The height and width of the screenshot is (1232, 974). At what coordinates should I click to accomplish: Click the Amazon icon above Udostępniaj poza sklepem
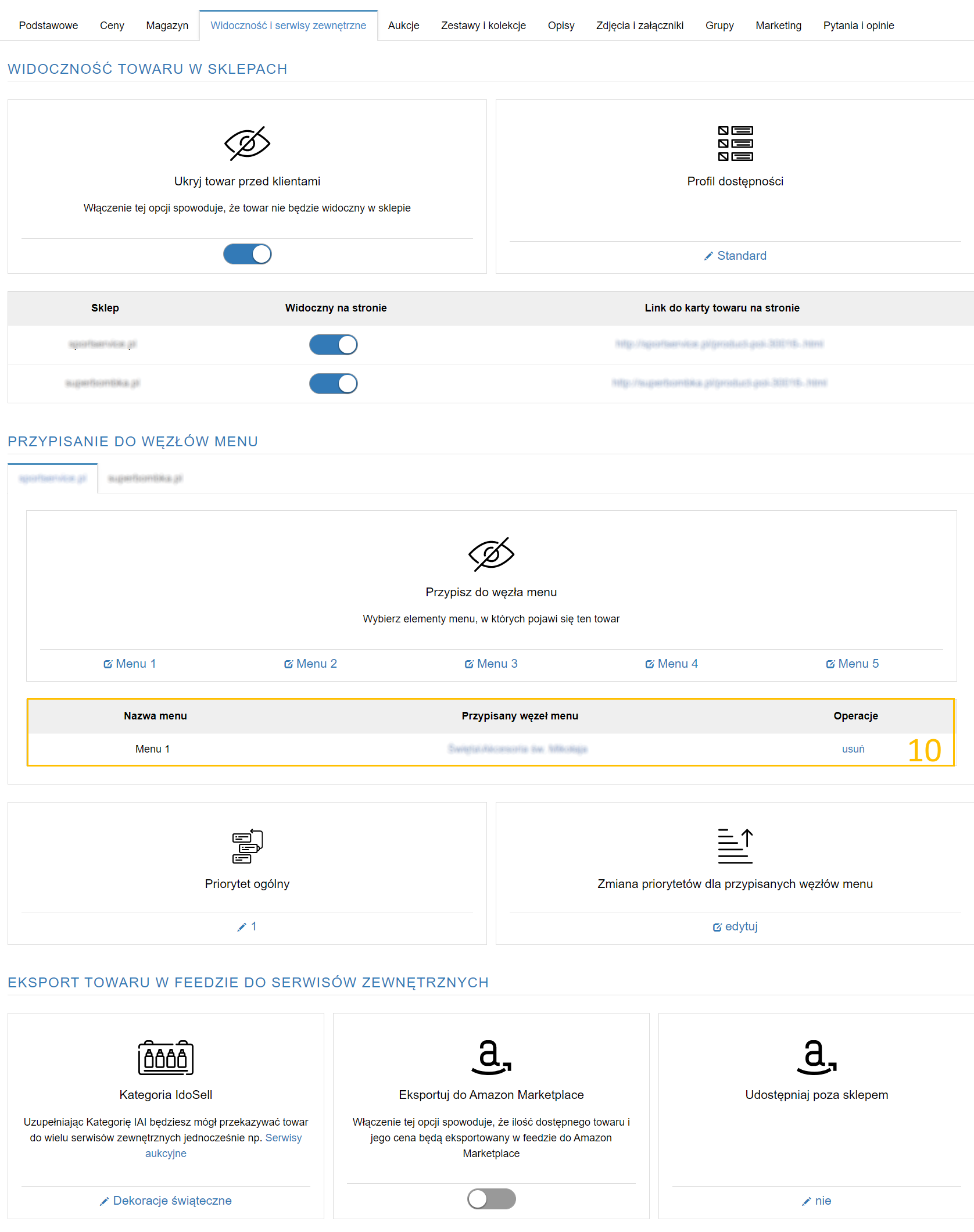click(x=817, y=1057)
